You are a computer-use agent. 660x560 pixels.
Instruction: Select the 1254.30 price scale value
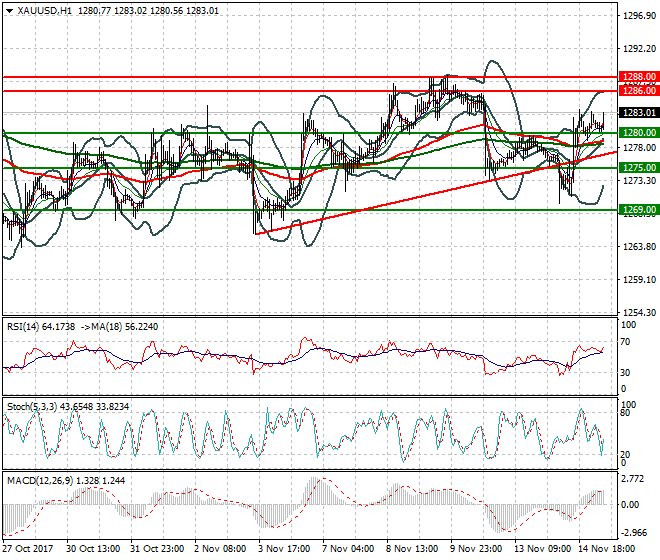point(639,312)
